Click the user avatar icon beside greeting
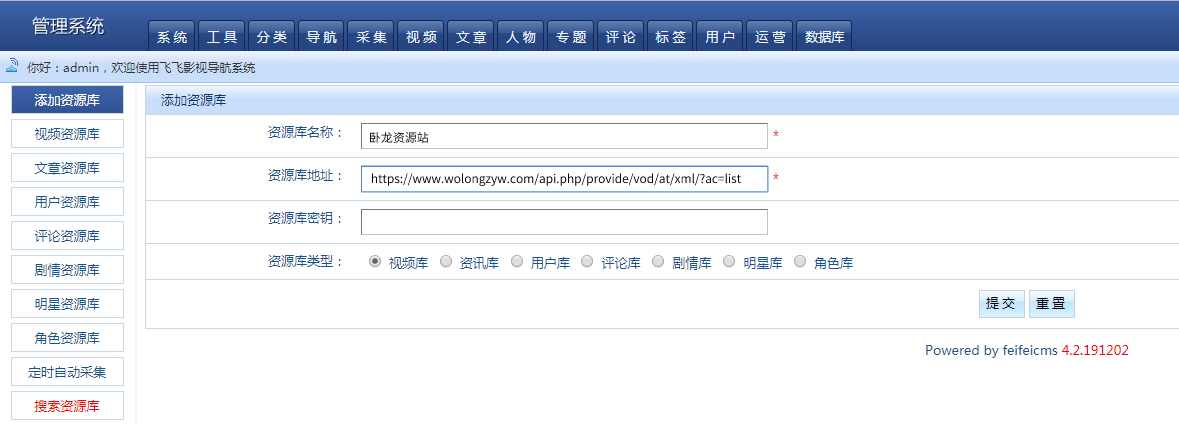Image resolution: width=1179 pixels, height=424 pixels. (12, 66)
